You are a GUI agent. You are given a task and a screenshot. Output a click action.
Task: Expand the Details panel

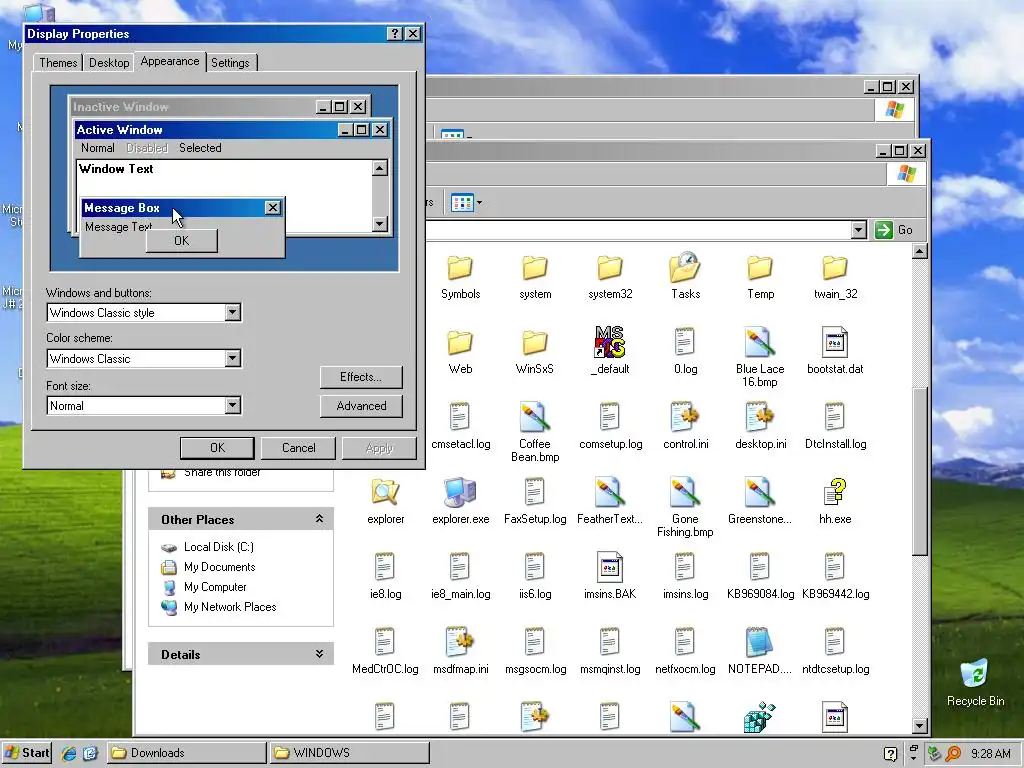pyautogui.click(x=319, y=654)
